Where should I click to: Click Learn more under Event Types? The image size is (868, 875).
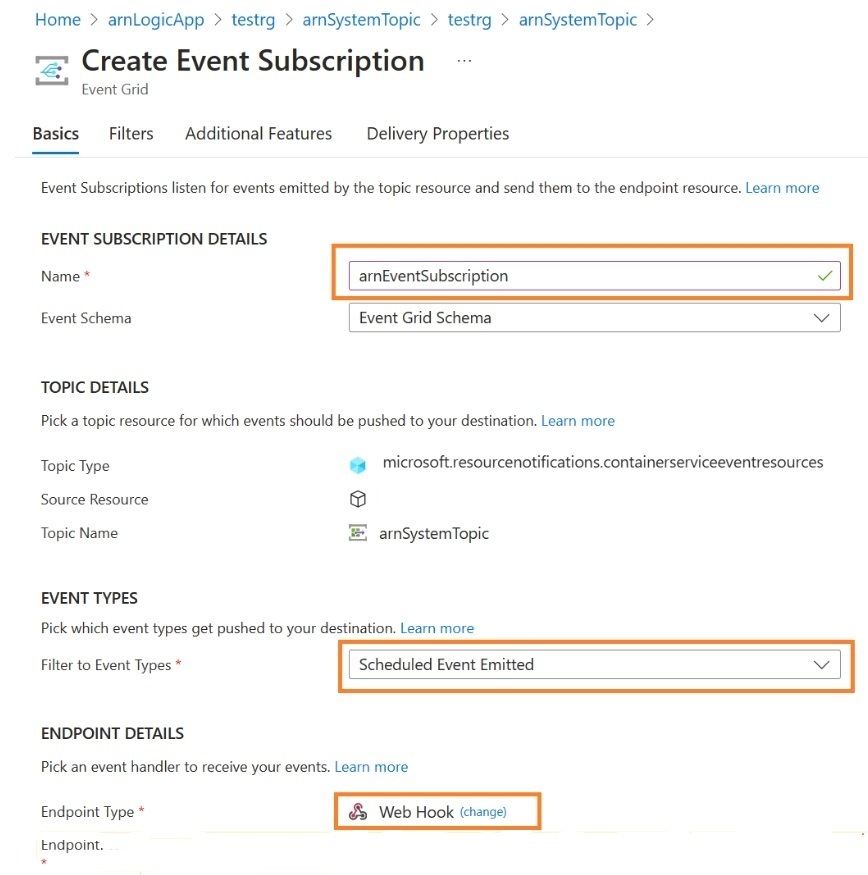pyautogui.click(x=437, y=628)
